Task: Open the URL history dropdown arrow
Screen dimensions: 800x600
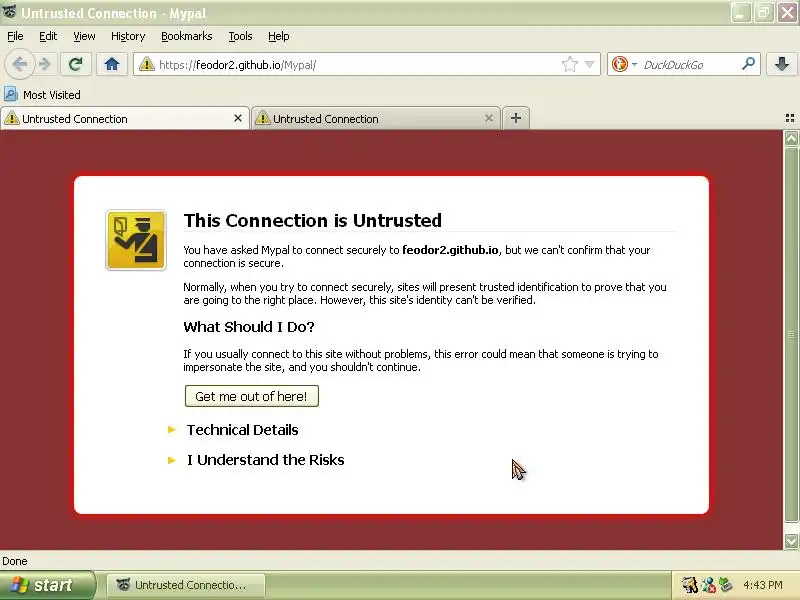Action: click(x=590, y=65)
